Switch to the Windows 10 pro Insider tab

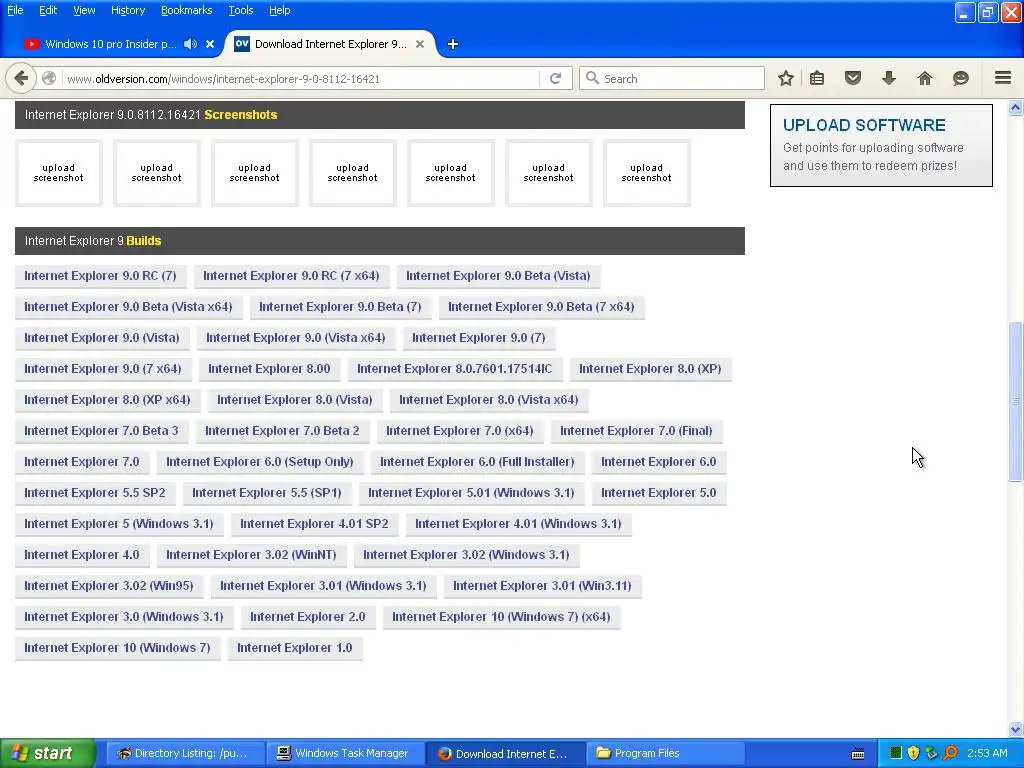(x=110, y=44)
